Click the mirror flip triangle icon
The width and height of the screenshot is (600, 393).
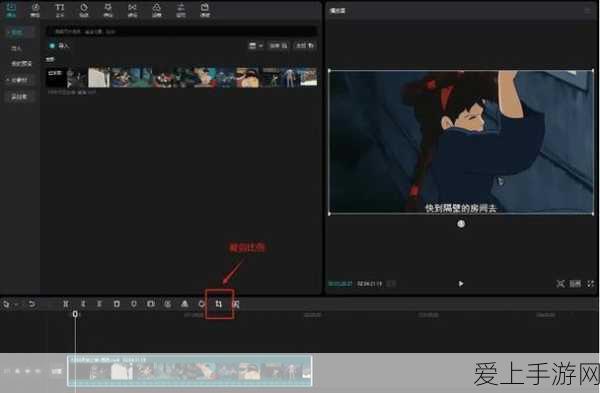click(x=184, y=304)
